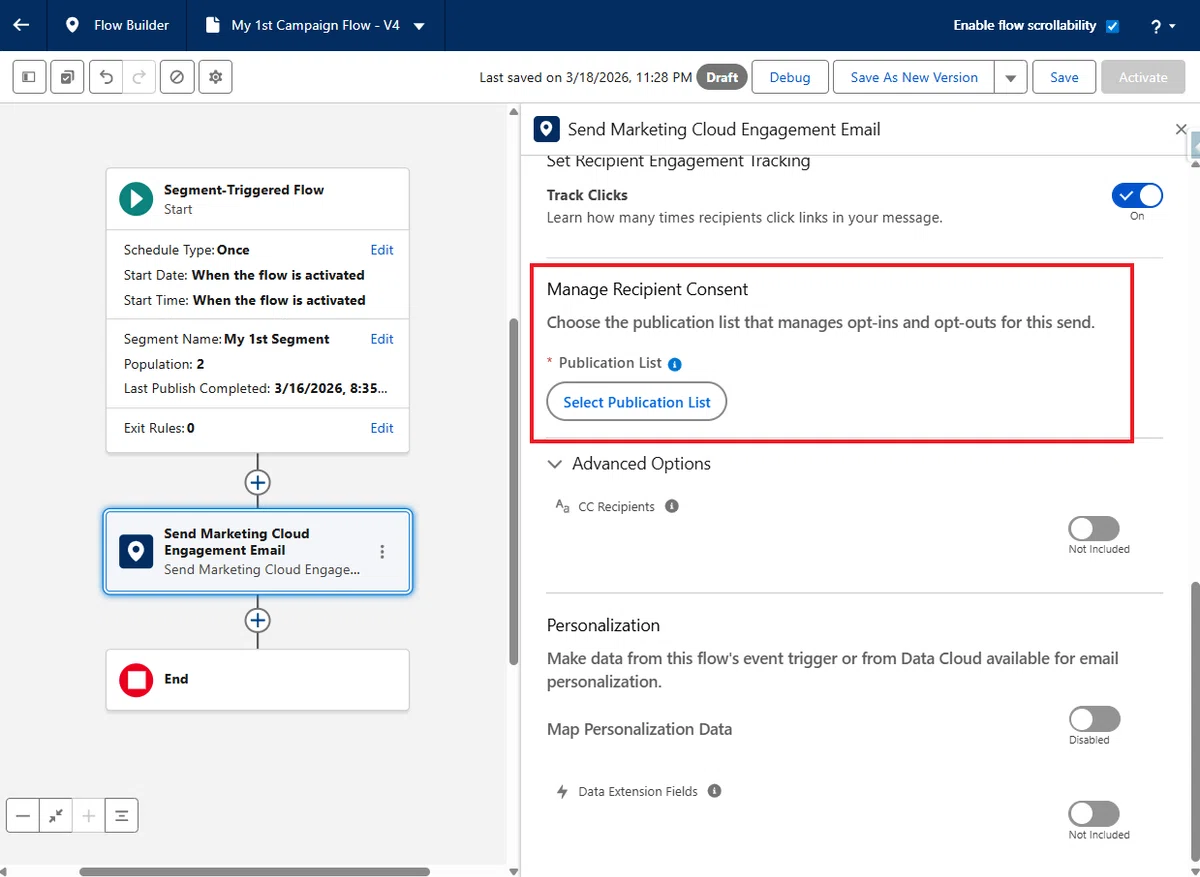Click Publication List info icon
The height and width of the screenshot is (877, 1200).
click(x=675, y=364)
